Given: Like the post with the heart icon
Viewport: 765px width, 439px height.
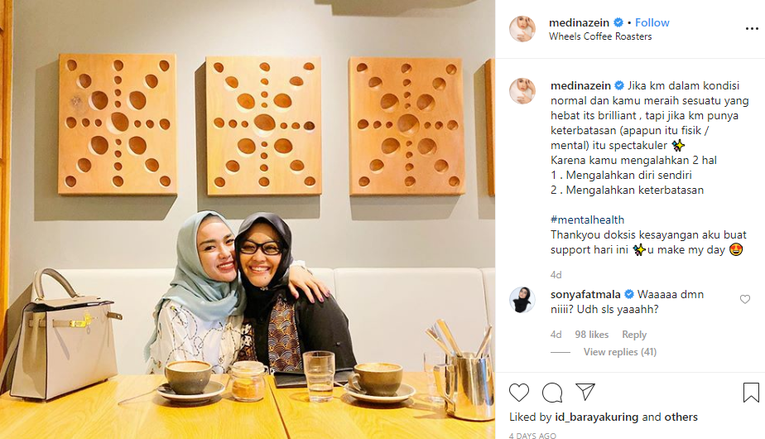Looking at the screenshot, I should (519, 392).
